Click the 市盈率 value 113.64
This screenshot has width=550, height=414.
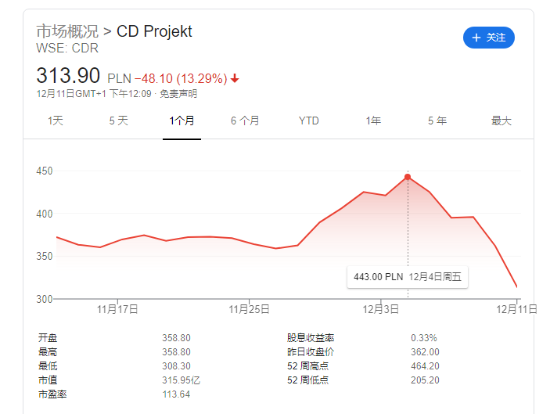(x=176, y=394)
